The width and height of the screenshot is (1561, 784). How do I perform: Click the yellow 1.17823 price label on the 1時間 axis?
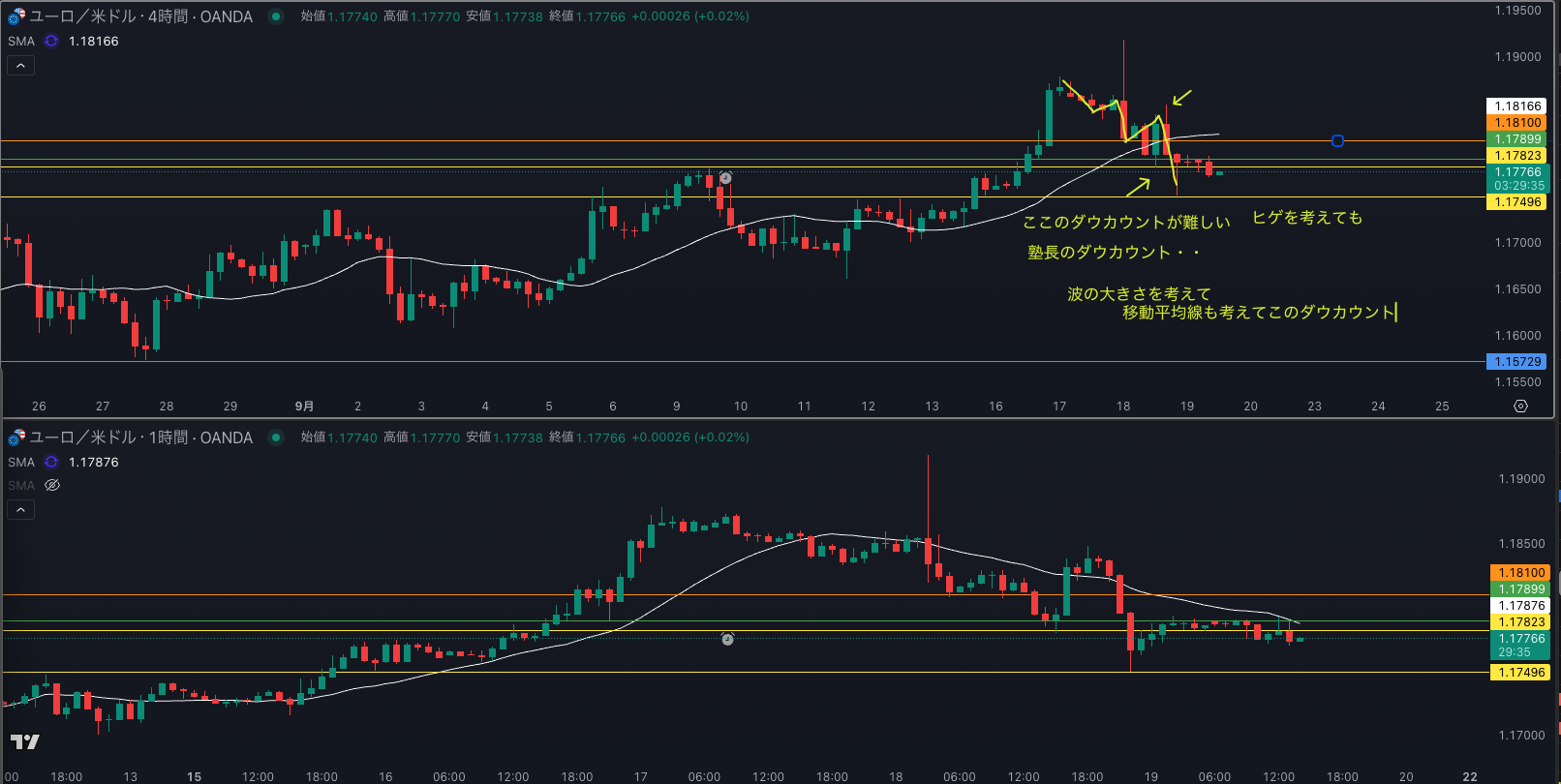pos(1520,622)
